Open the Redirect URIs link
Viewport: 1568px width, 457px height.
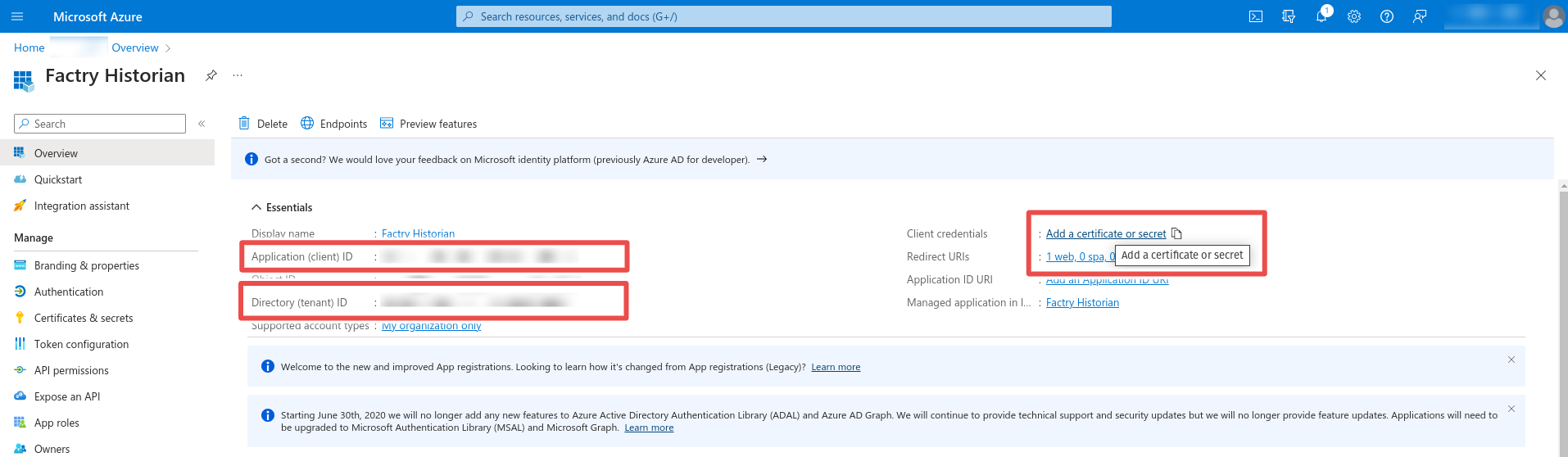pos(1080,256)
